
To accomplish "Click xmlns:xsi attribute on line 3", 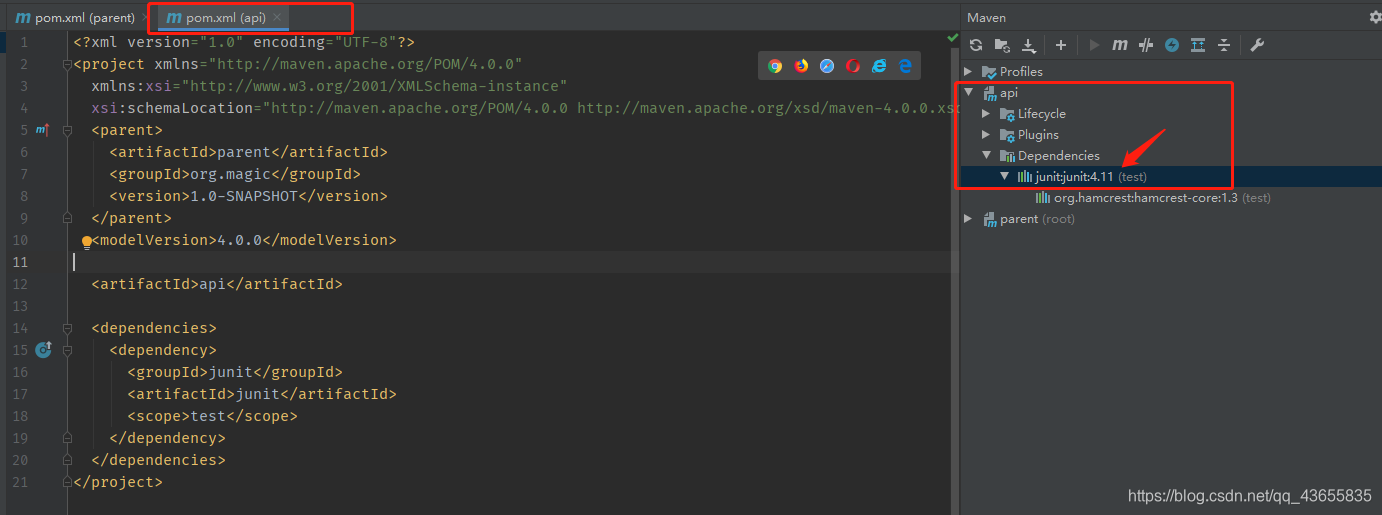I will (330, 86).
